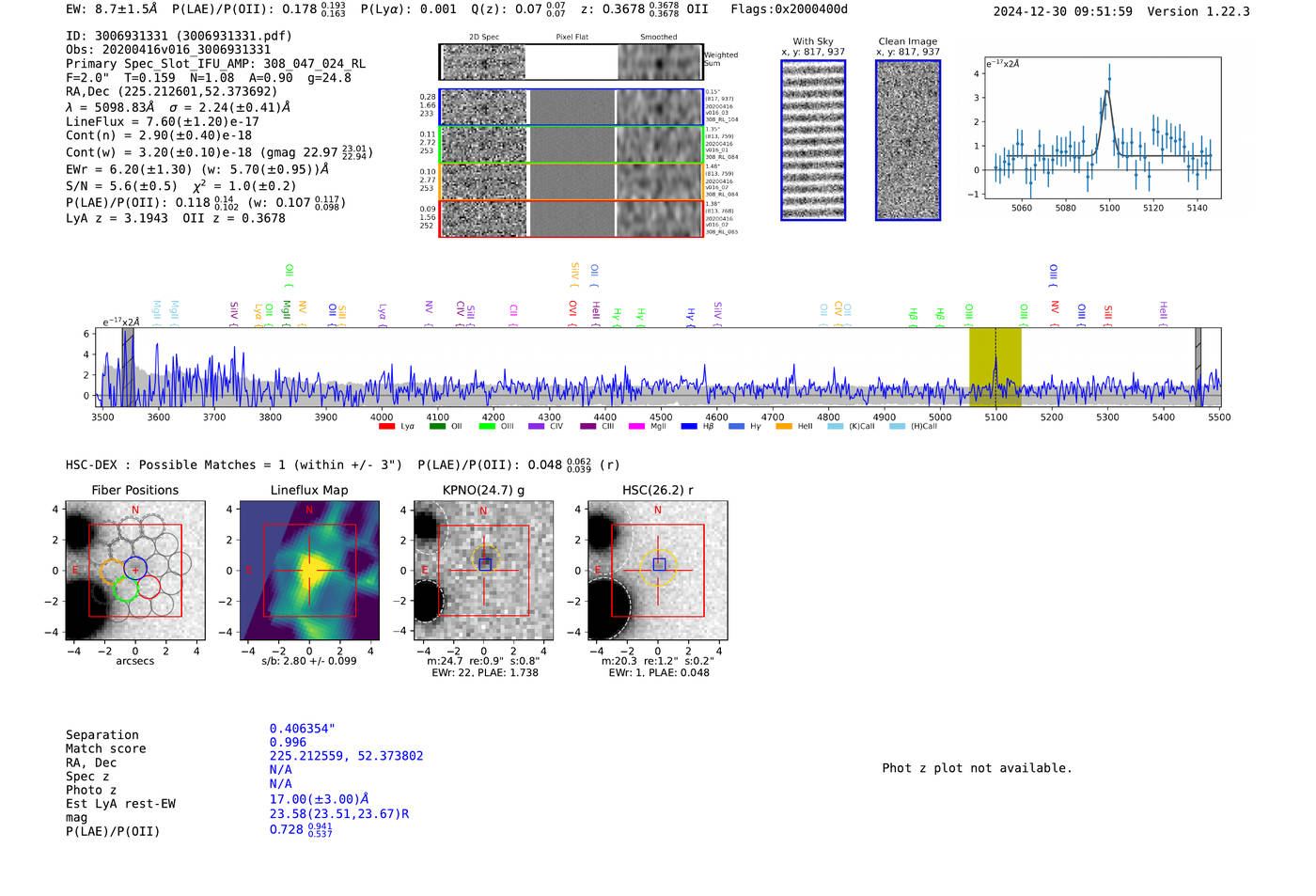Click the emission line fit plot near 5100
1316x896 pixels.
1103,128
